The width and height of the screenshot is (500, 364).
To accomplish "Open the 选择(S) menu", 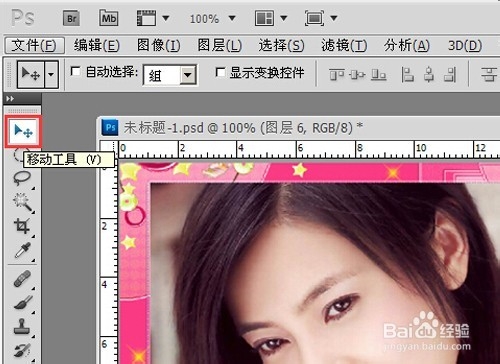I will pyautogui.click(x=281, y=45).
